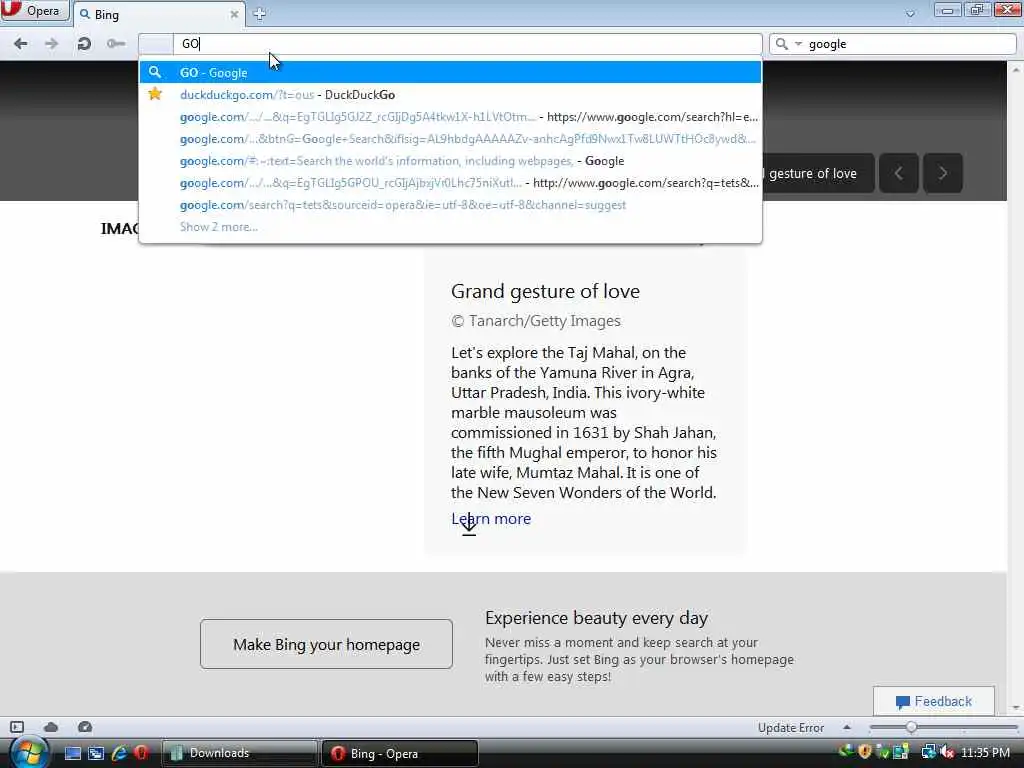Click the download image arrow icon
This screenshot has height=768, width=1024.
pos(469,525)
